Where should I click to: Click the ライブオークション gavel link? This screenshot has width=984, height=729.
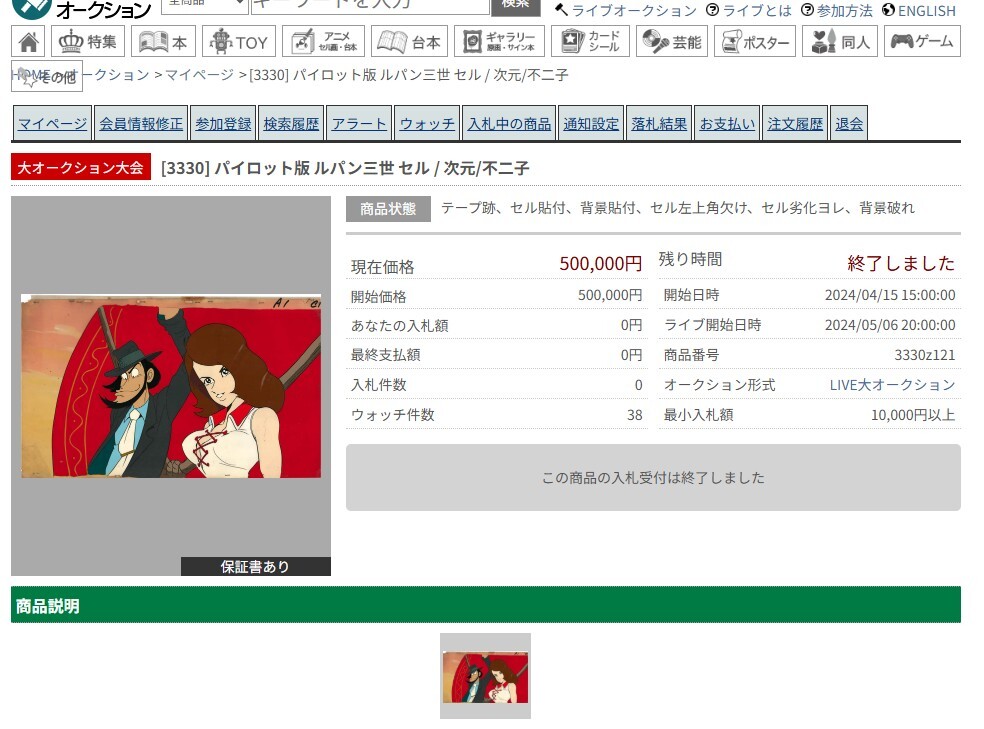coord(626,11)
